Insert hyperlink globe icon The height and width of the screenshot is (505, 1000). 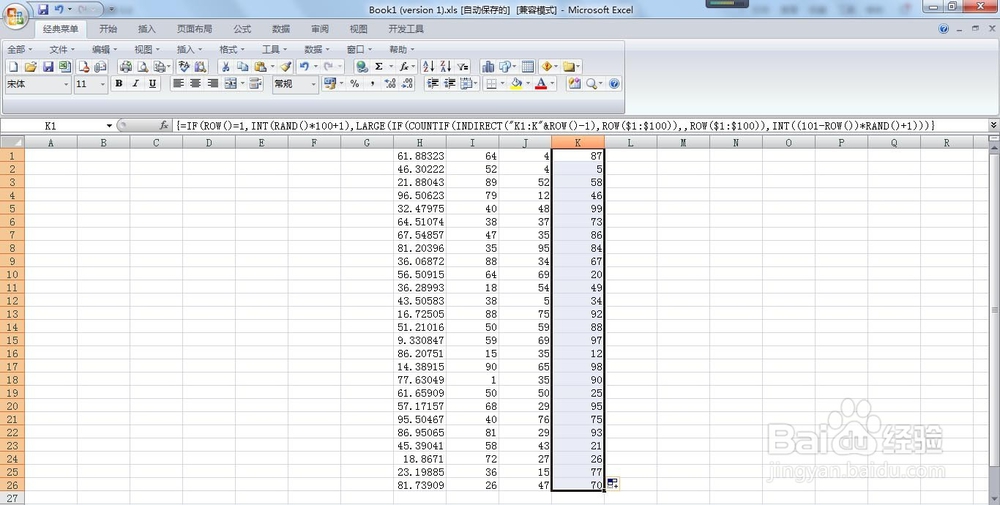point(362,66)
